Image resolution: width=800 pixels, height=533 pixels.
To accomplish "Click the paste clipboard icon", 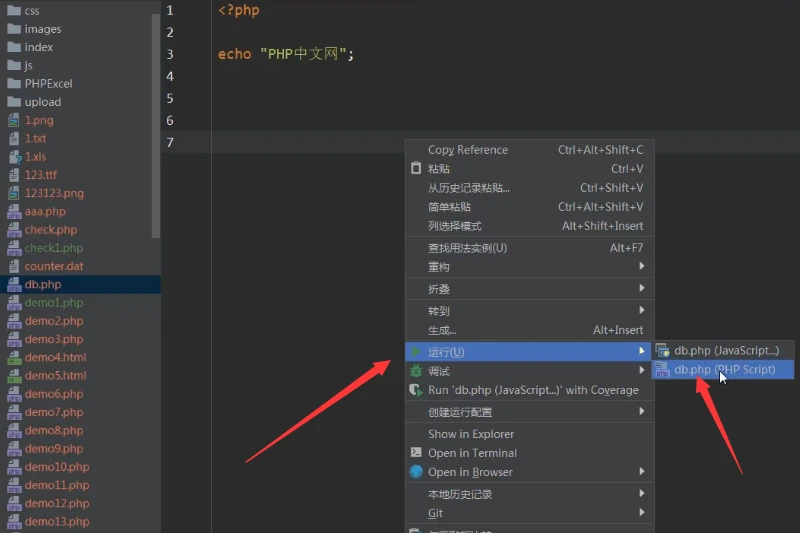I will tap(416, 168).
